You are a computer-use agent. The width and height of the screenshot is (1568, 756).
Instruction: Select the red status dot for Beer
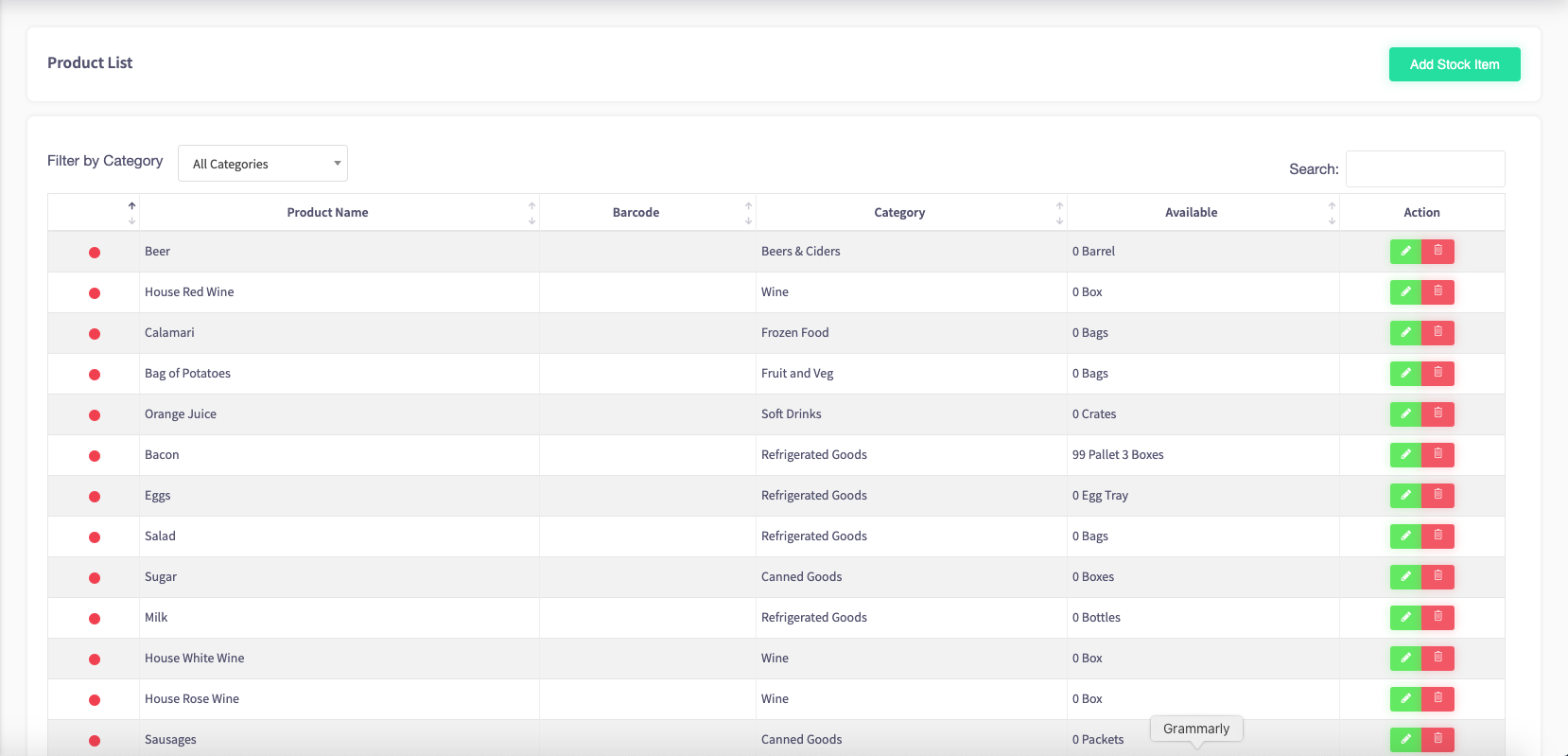(95, 253)
